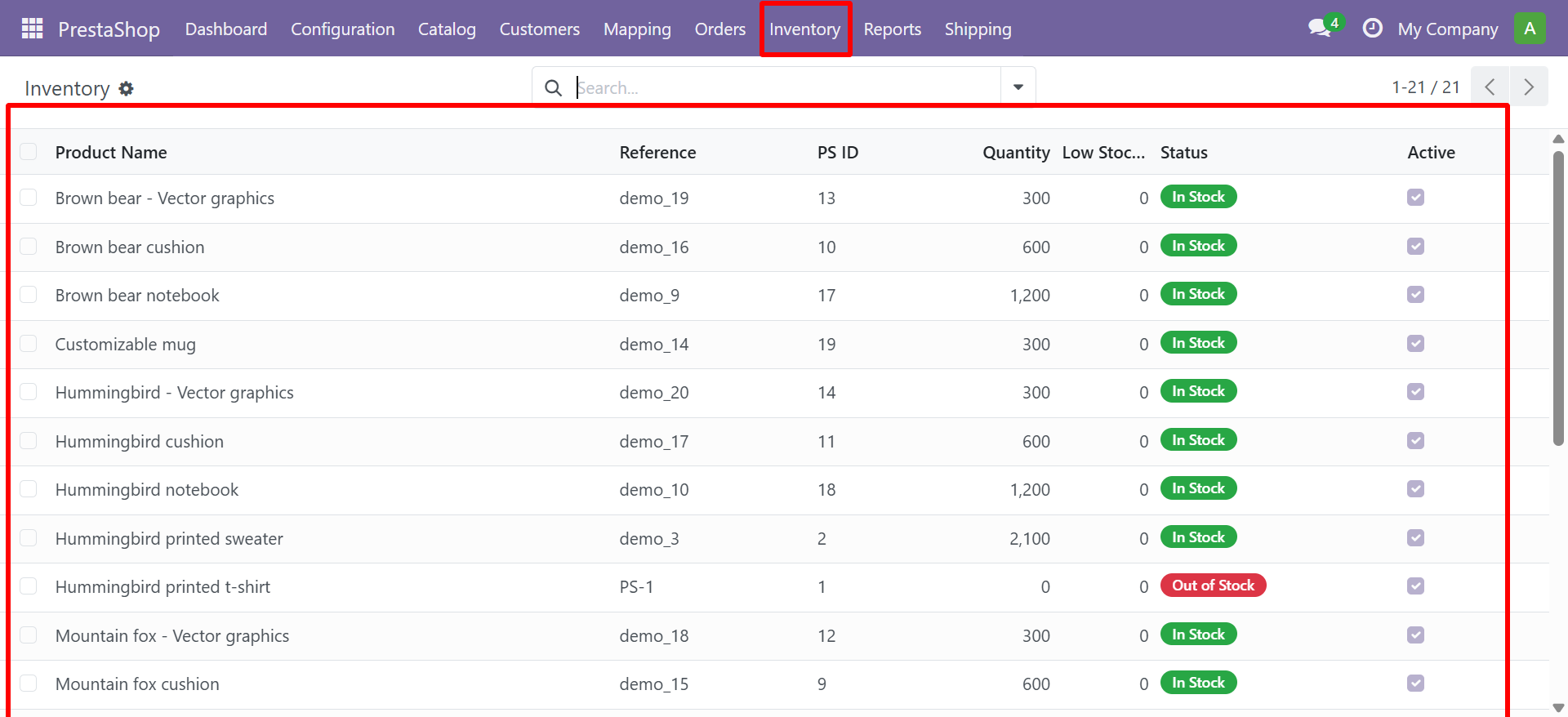The image size is (1568, 717).
Task: Toggle Active checkbox for Customizable mug
Action: click(1415, 344)
